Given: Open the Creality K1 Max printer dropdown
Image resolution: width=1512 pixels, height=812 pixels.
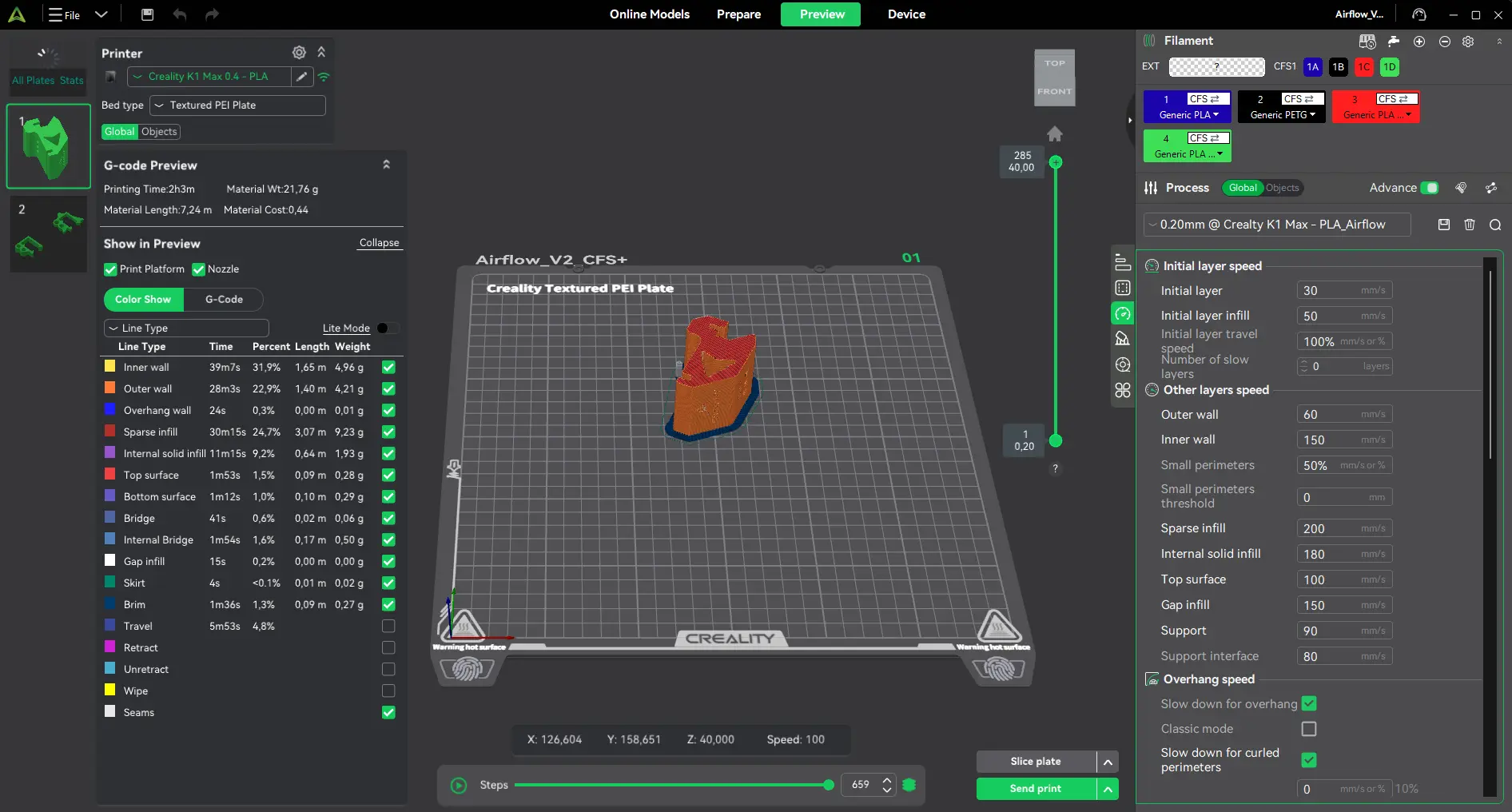Looking at the screenshot, I should click(208, 77).
